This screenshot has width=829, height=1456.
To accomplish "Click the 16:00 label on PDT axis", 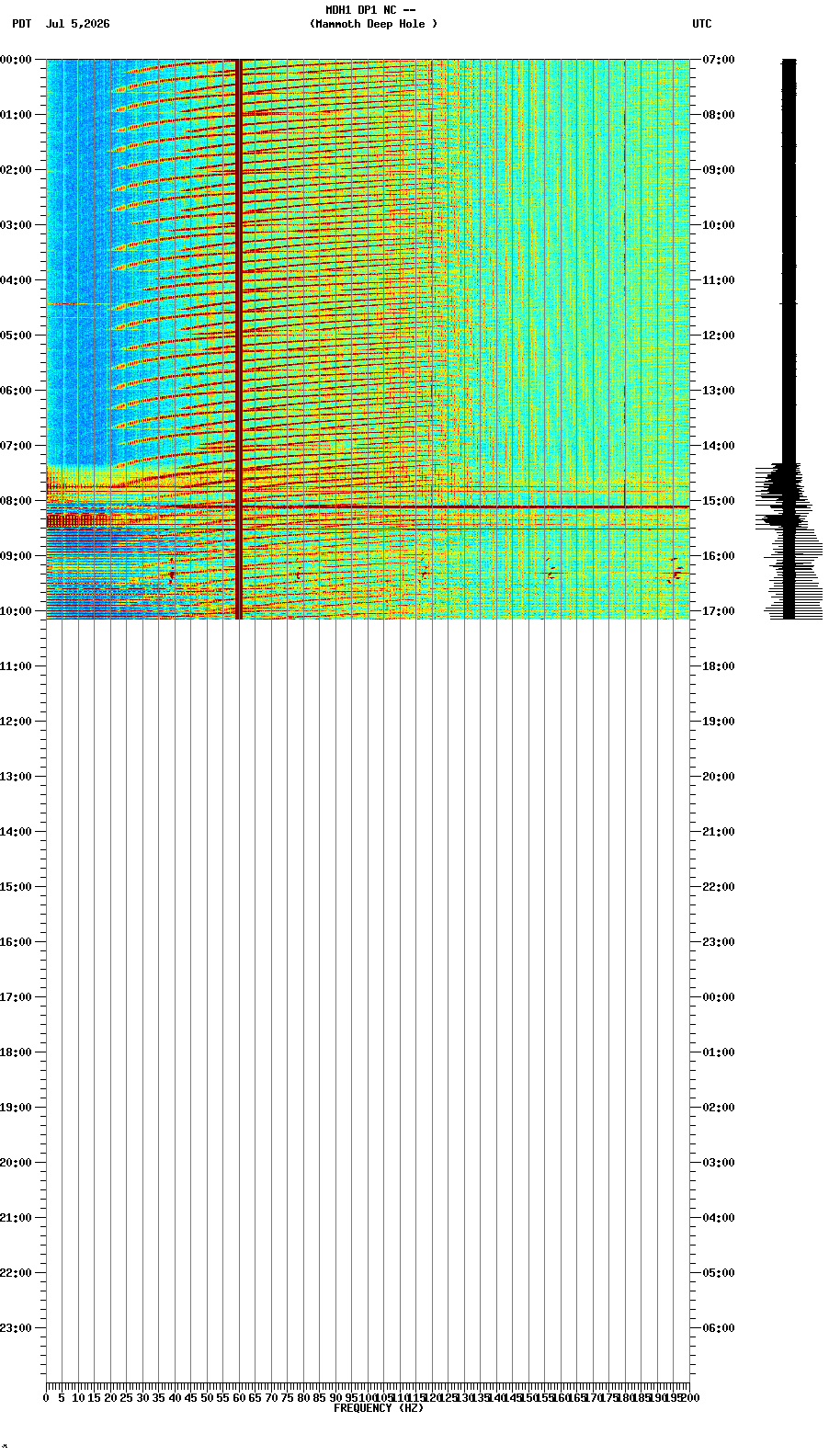I will tap(16, 941).
